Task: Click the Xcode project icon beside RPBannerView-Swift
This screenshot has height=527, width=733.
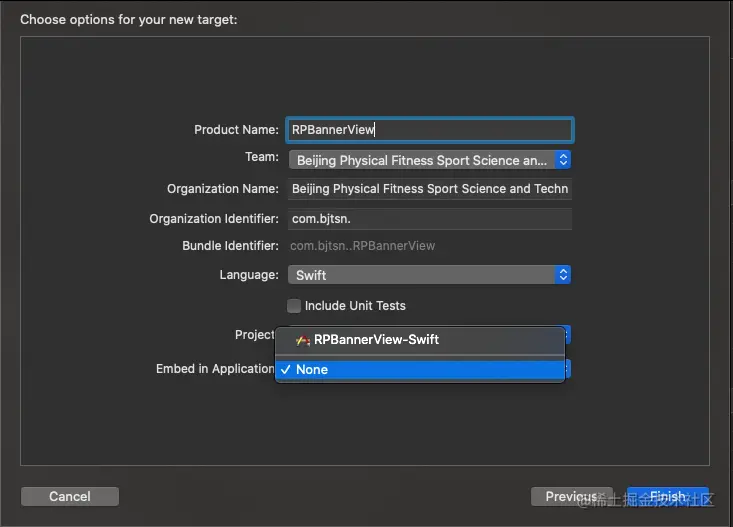Action: click(302, 340)
